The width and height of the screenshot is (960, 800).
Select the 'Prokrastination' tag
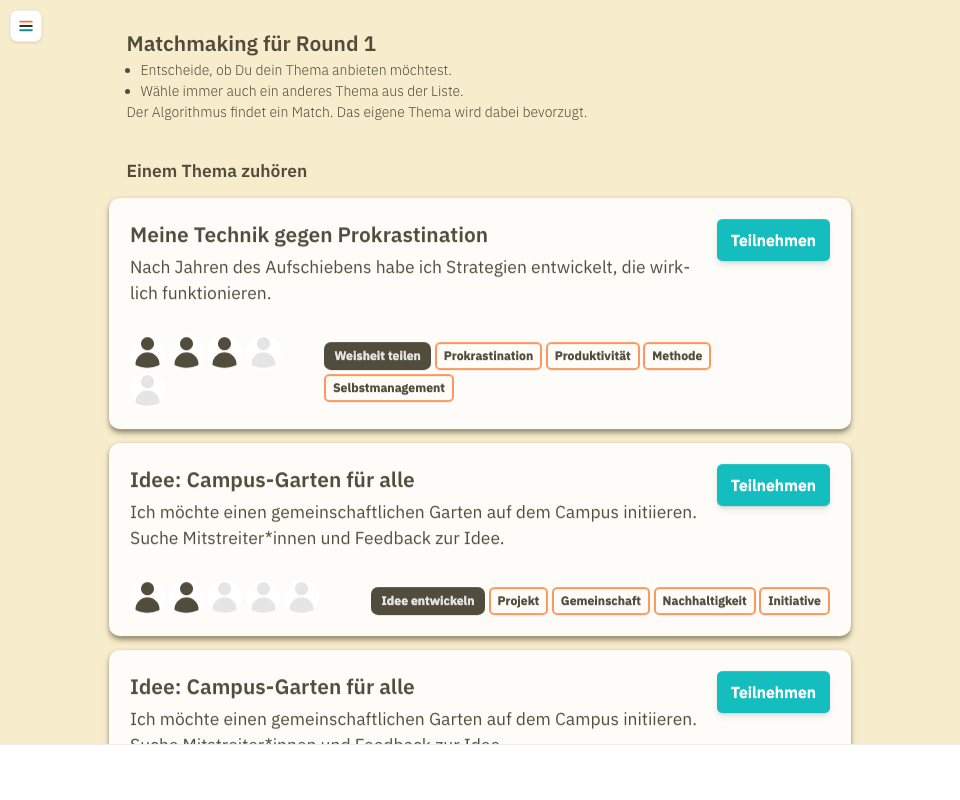488,356
